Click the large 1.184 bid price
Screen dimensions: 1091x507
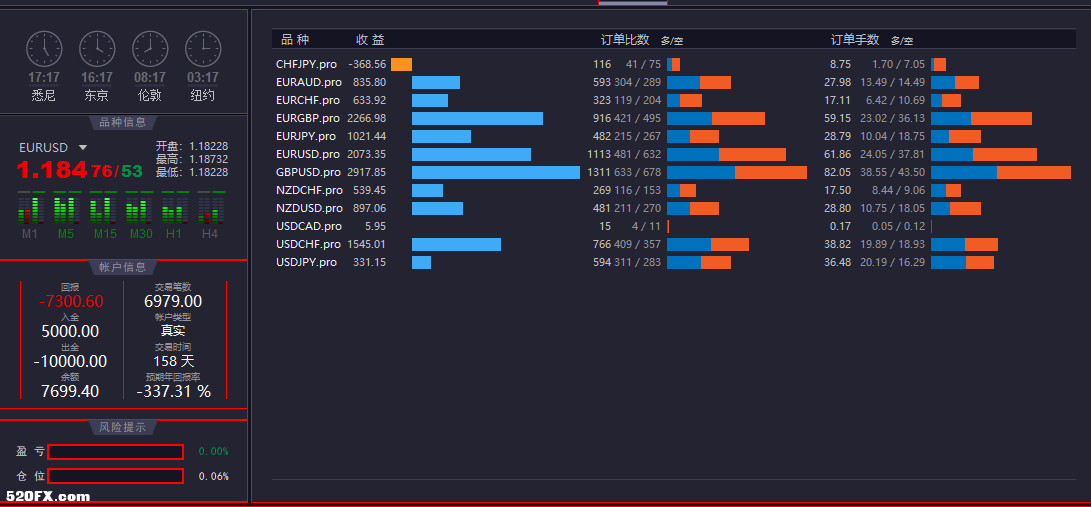pyautogui.click(x=52, y=170)
